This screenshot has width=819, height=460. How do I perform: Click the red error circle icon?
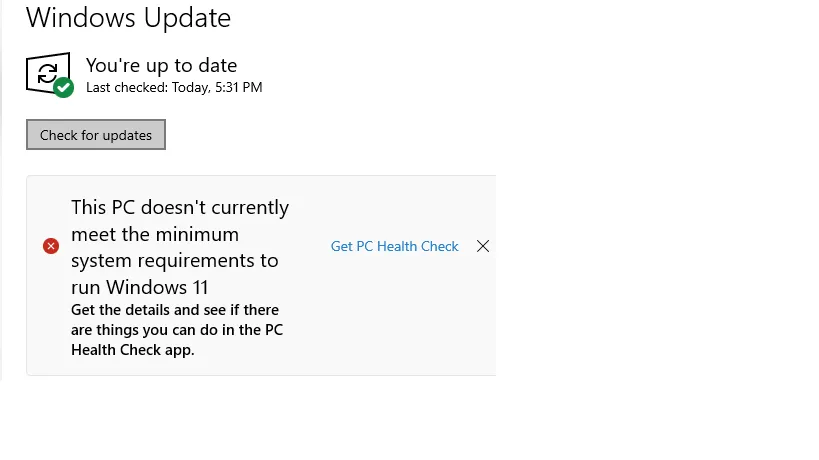[x=51, y=246]
